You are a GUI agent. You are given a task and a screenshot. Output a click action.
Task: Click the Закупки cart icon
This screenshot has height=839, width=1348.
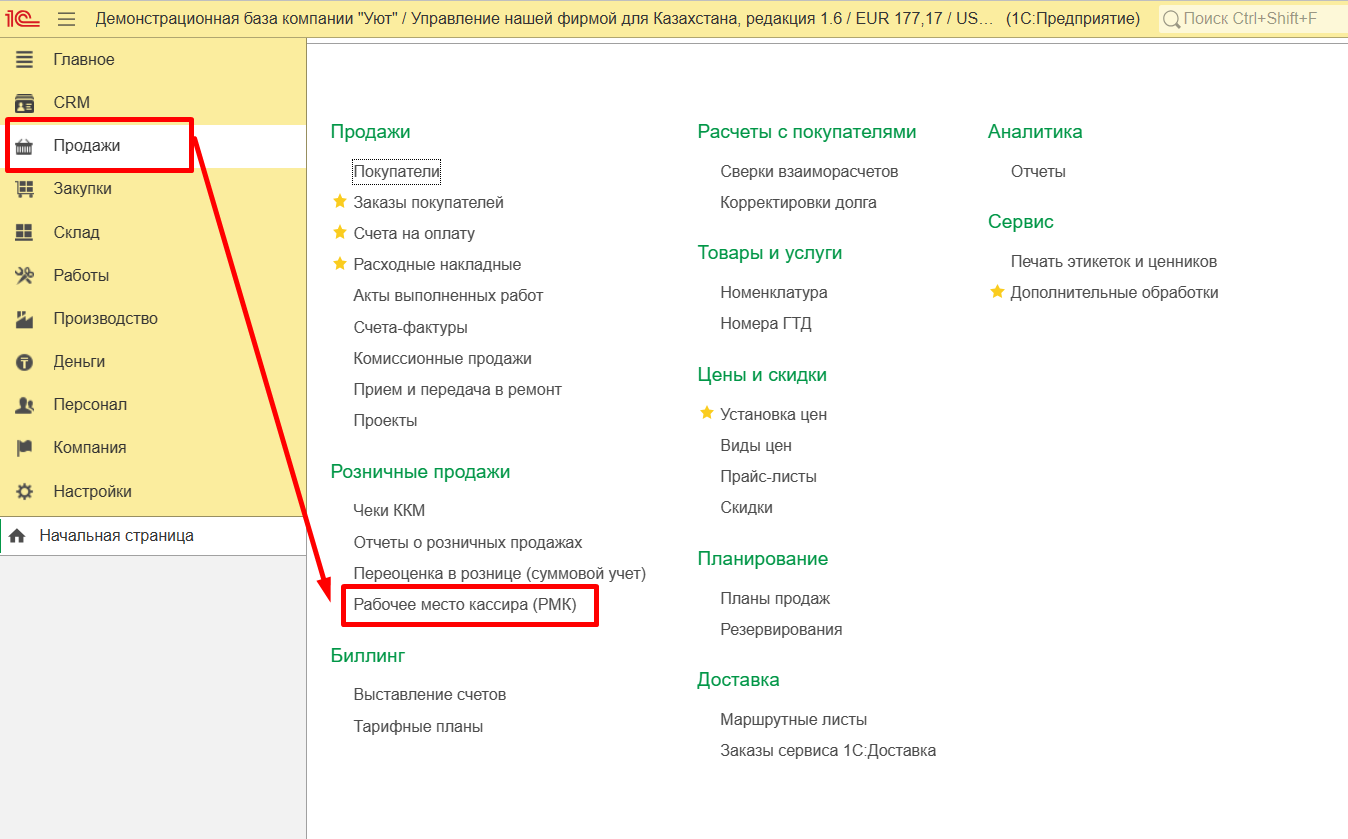[x=24, y=189]
